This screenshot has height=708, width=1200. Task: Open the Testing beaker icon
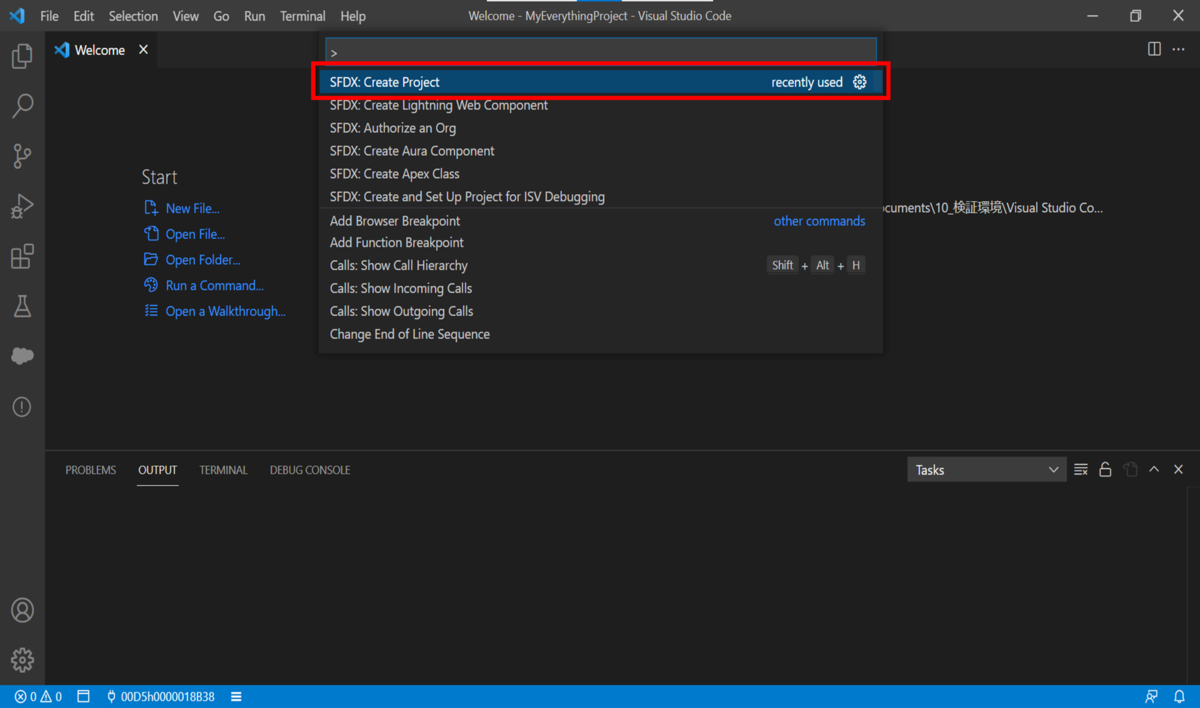coord(22,306)
